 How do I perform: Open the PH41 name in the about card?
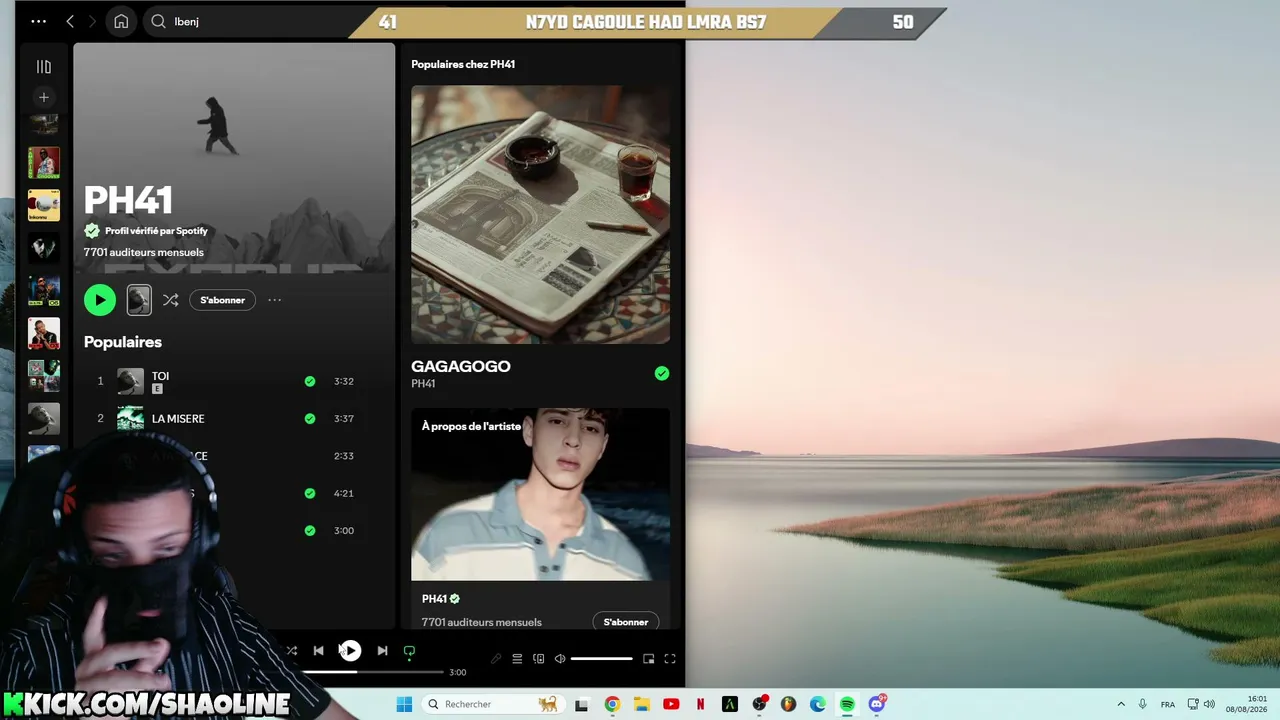click(x=434, y=599)
